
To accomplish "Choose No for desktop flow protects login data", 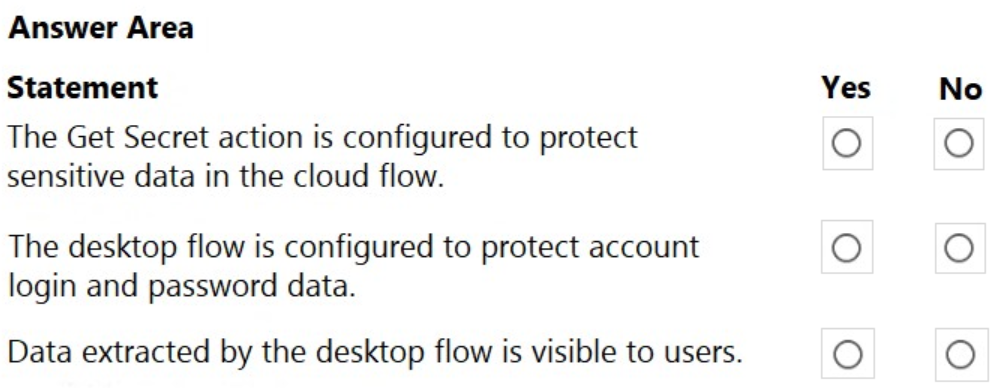I will coord(959,248).
